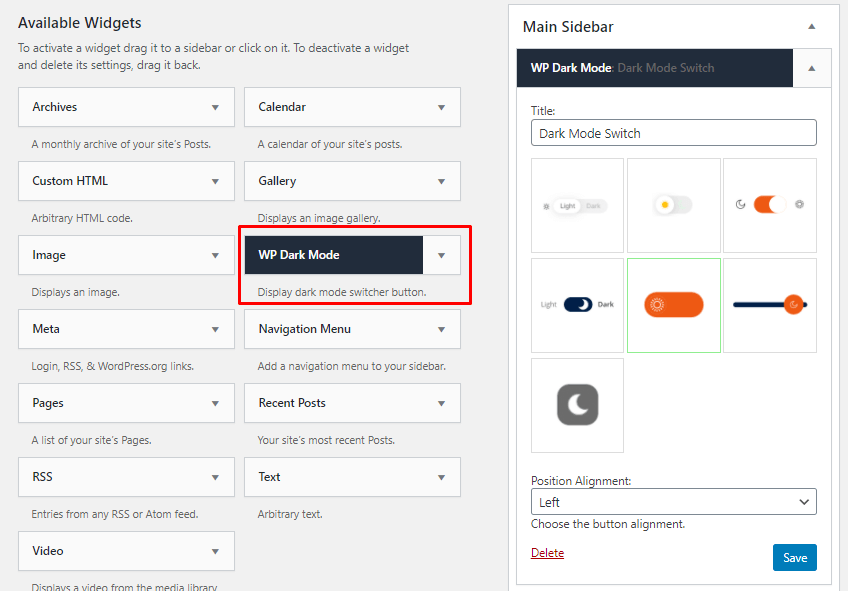
Task: Choose the yellow dot toggle switch style
Action: coord(673,205)
